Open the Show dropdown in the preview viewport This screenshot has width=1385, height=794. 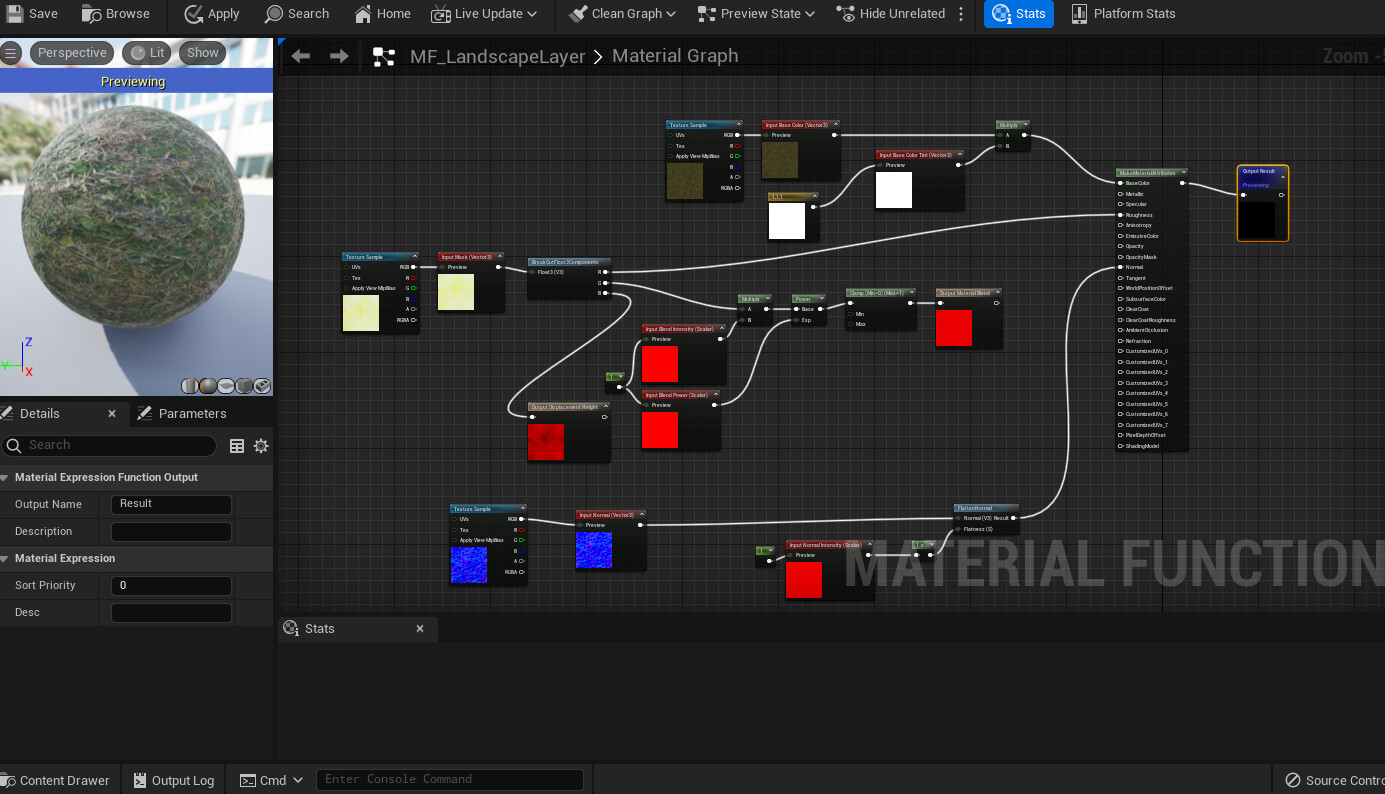(202, 52)
